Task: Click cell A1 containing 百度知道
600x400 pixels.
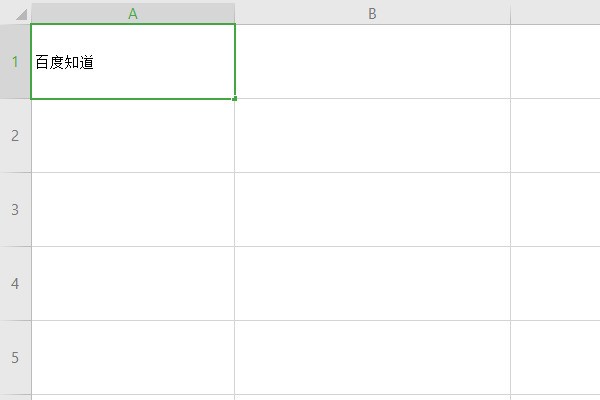Action: pyautogui.click(x=133, y=62)
